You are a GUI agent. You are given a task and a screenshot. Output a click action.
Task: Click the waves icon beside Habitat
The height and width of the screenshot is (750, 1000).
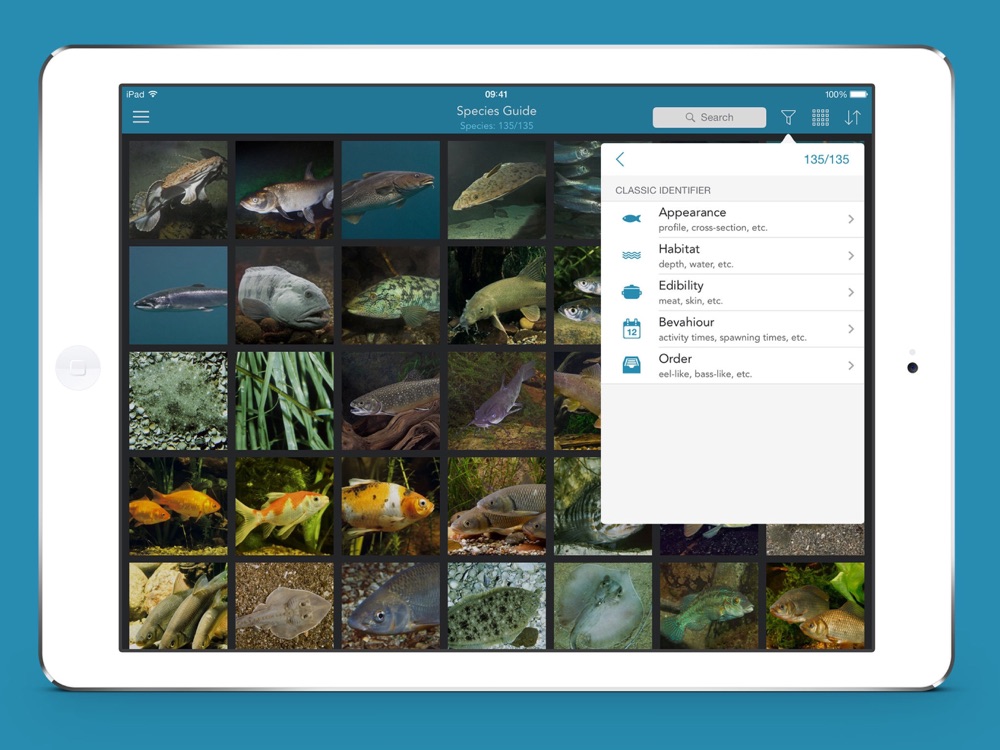click(x=631, y=256)
